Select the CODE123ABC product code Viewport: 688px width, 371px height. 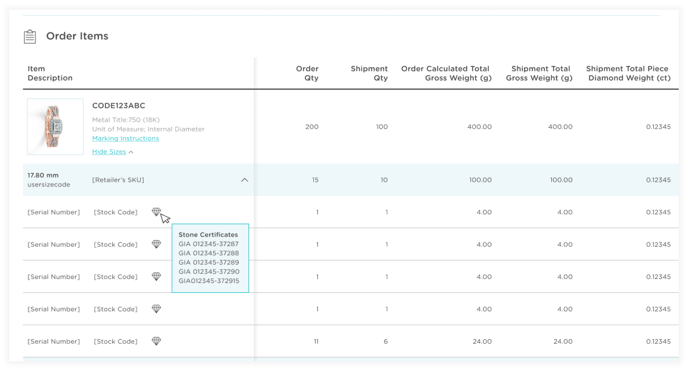click(118, 106)
